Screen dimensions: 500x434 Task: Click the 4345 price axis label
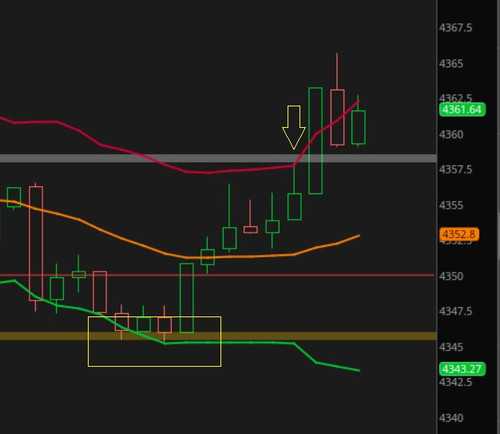[x=451, y=347]
